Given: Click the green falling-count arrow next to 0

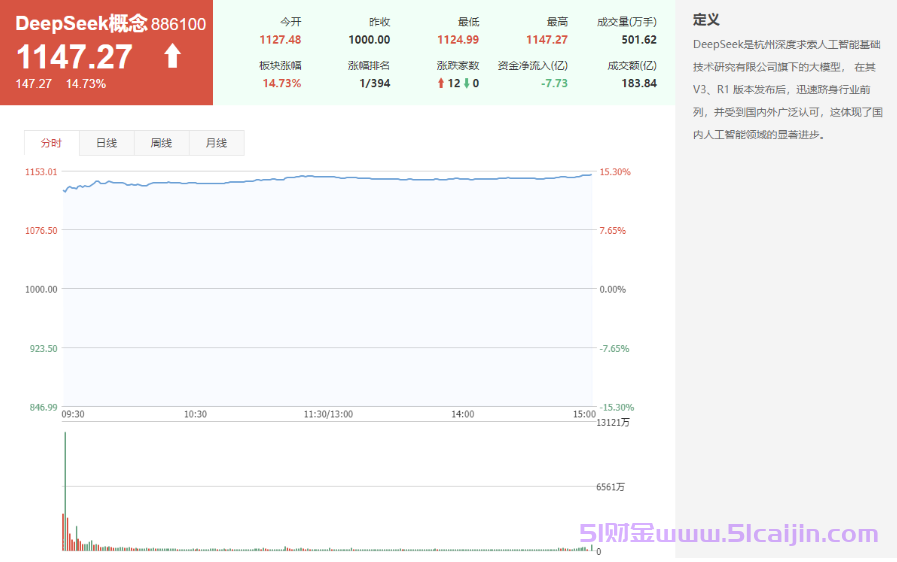Looking at the screenshot, I should 467,84.
